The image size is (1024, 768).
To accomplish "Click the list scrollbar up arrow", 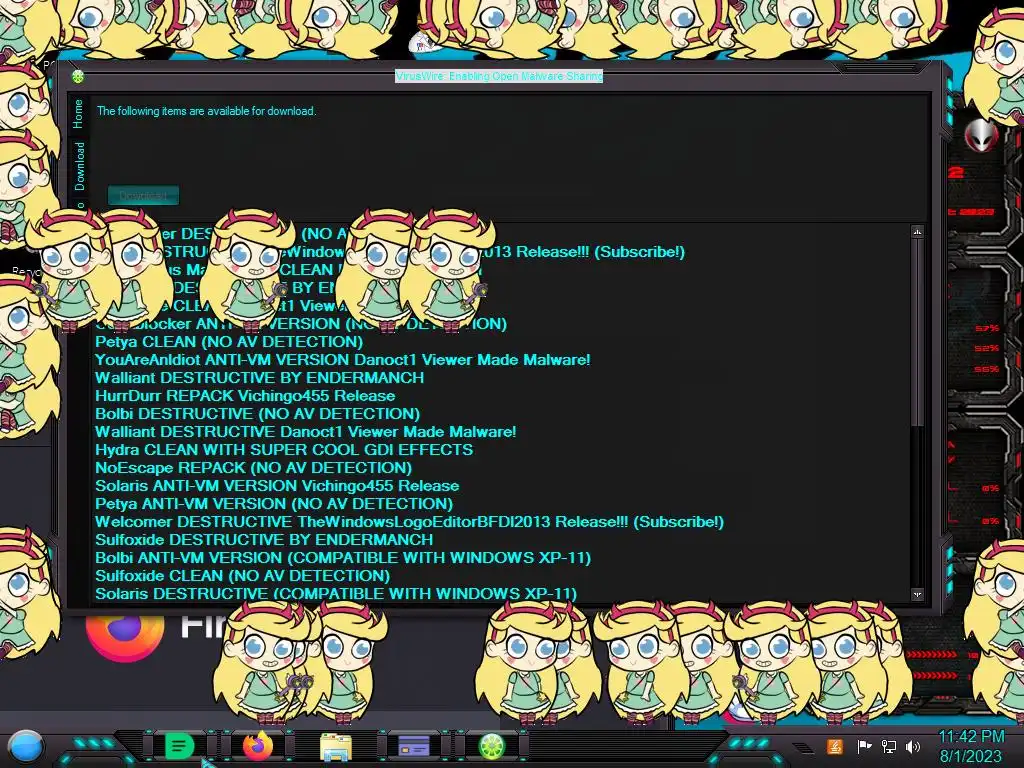I will [x=918, y=232].
